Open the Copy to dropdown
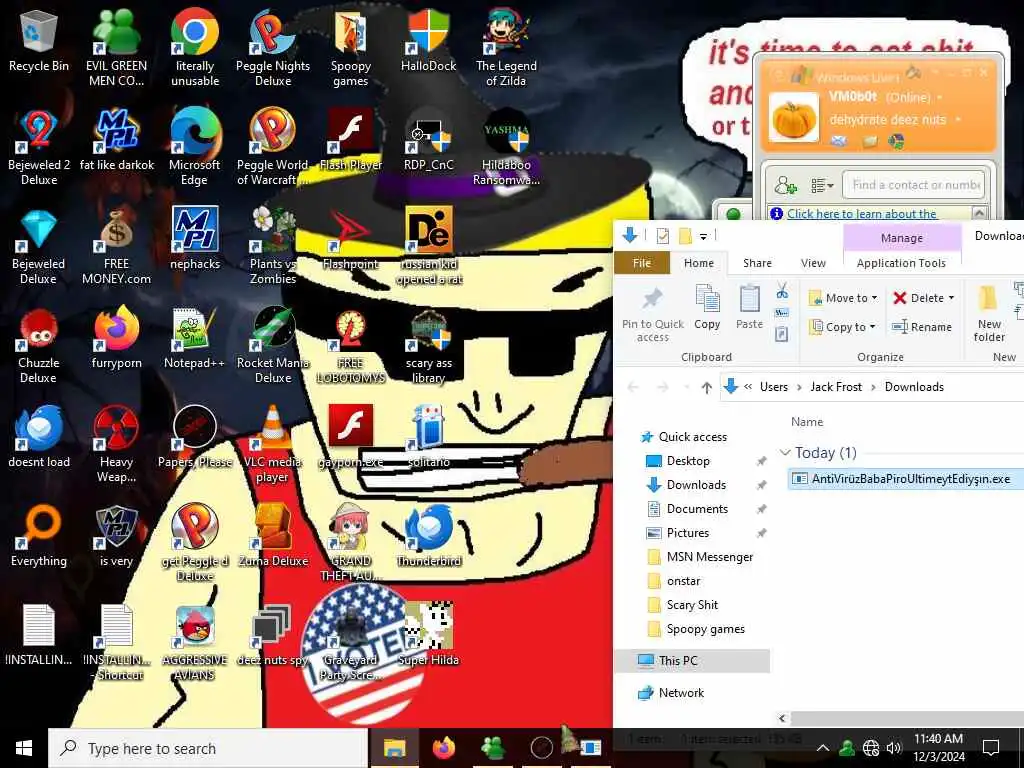The image size is (1024, 768). coord(842,327)
